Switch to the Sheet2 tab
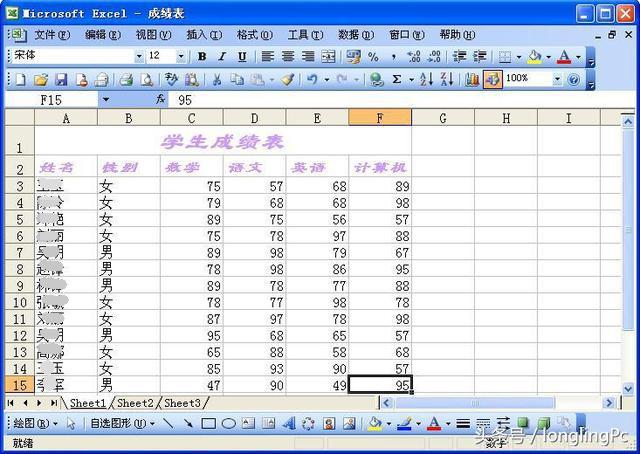Image resolution: width=640 pixels, height=454 pixels. coord(135,403)
